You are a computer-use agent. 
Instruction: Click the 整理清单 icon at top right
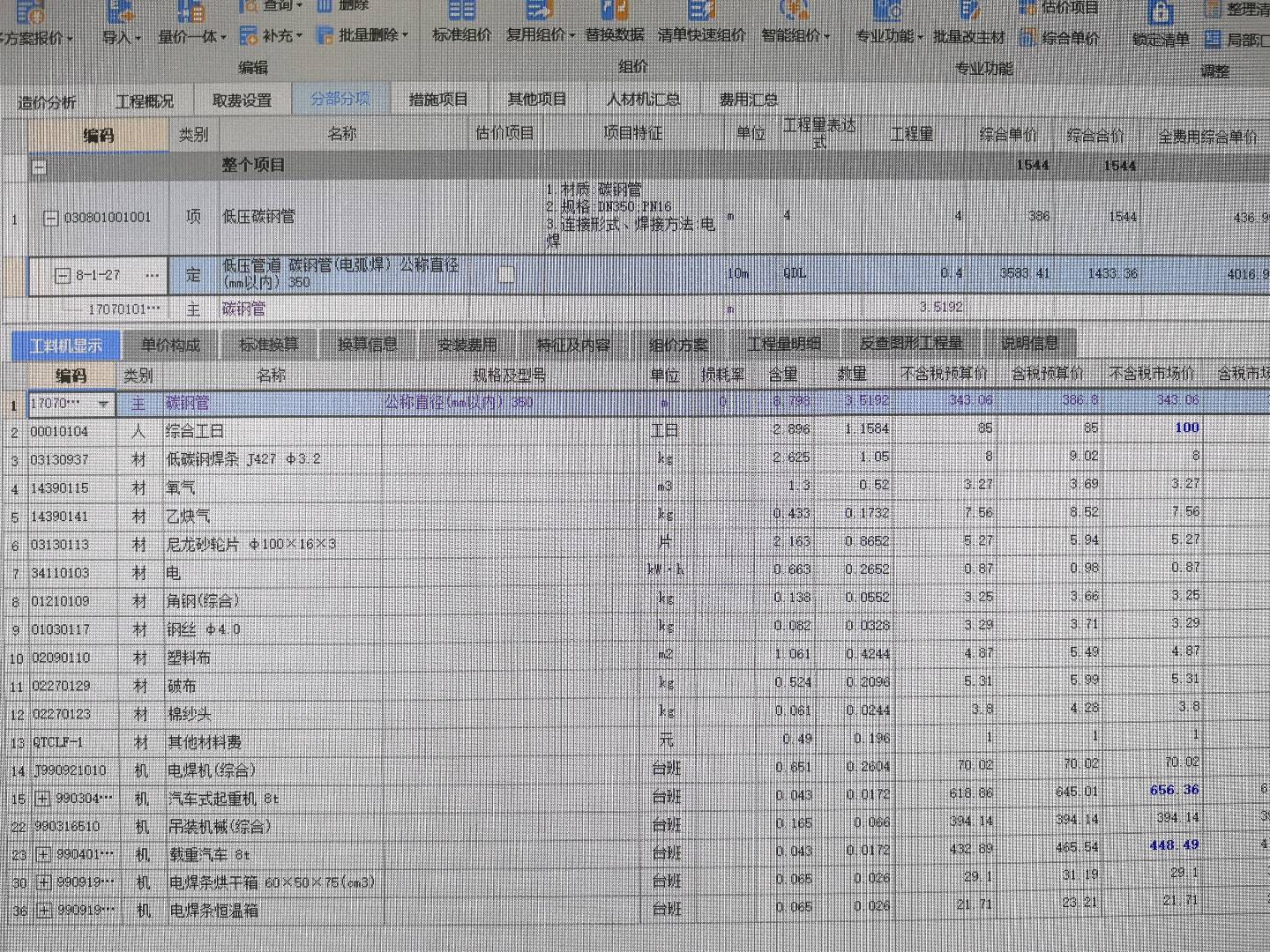1214,9
